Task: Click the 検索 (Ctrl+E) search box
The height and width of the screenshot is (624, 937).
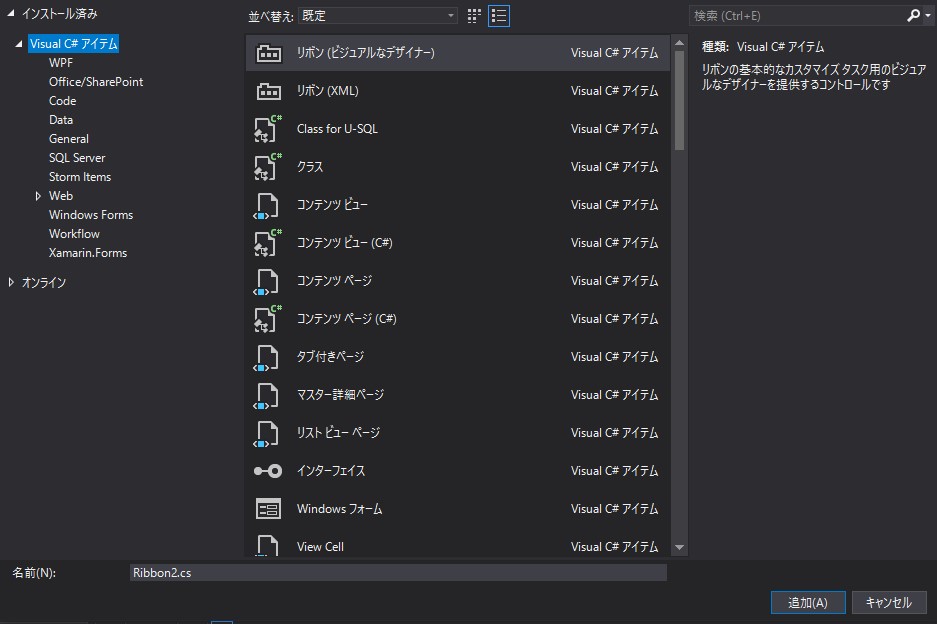Action: [798, 16]
